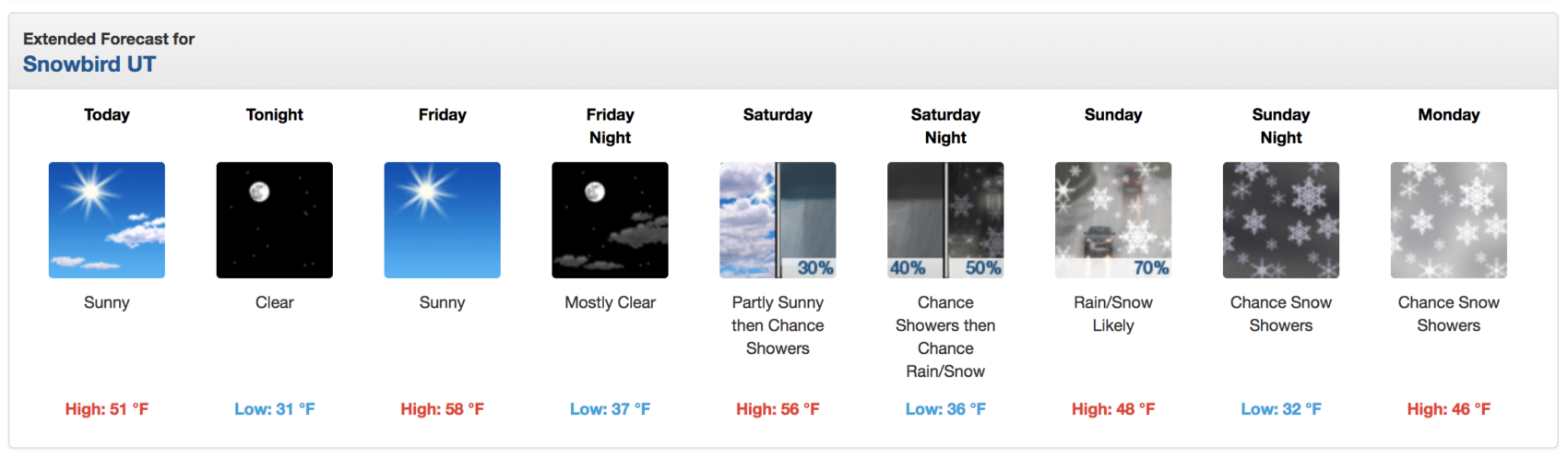Image resolution: width=1568 pixels, height=458 pixels.
Task: Select the Tonight clear moon icon
Action: click(x=275, y=220)
